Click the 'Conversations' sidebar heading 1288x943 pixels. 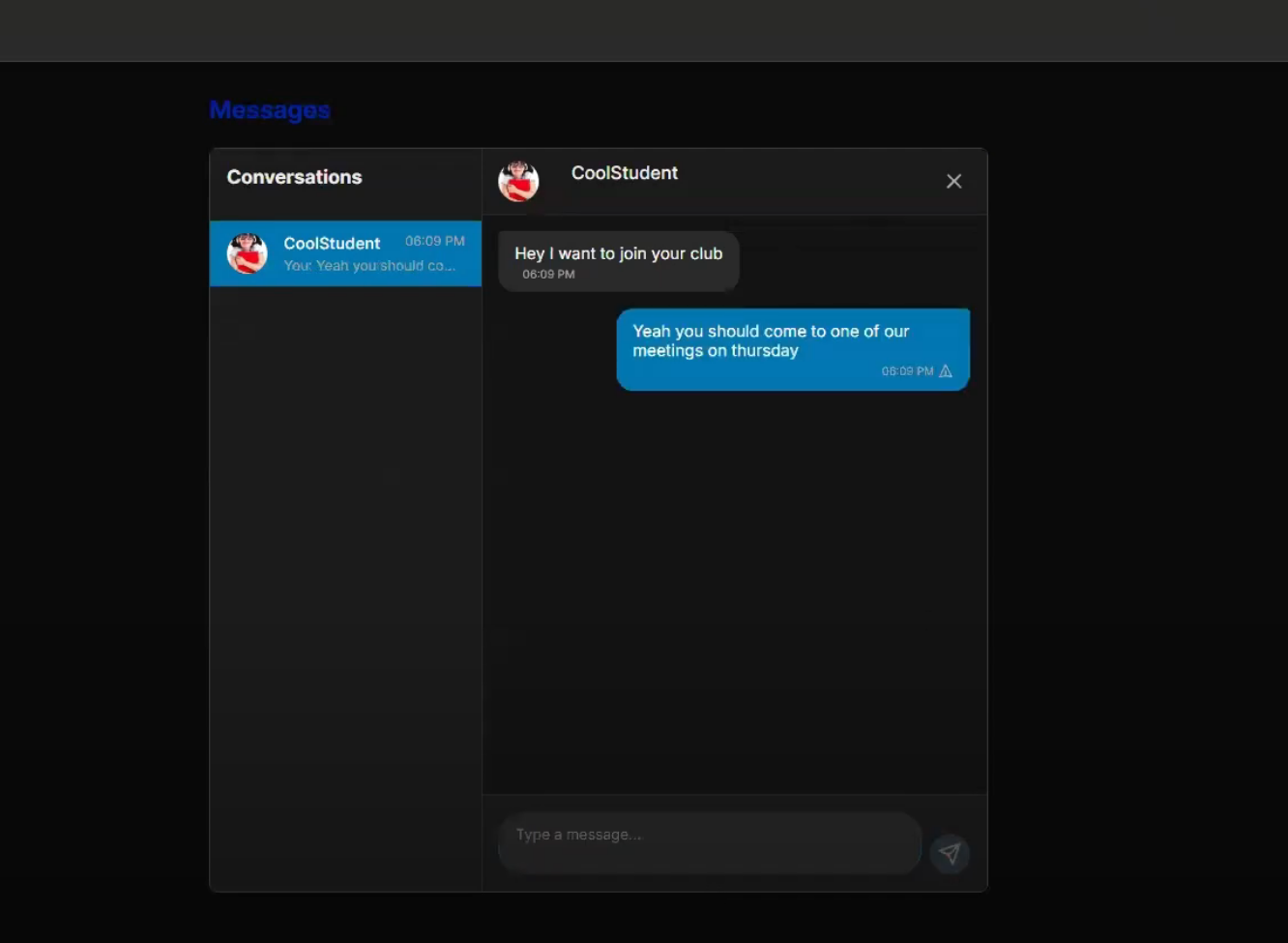(x=294, y=177)
